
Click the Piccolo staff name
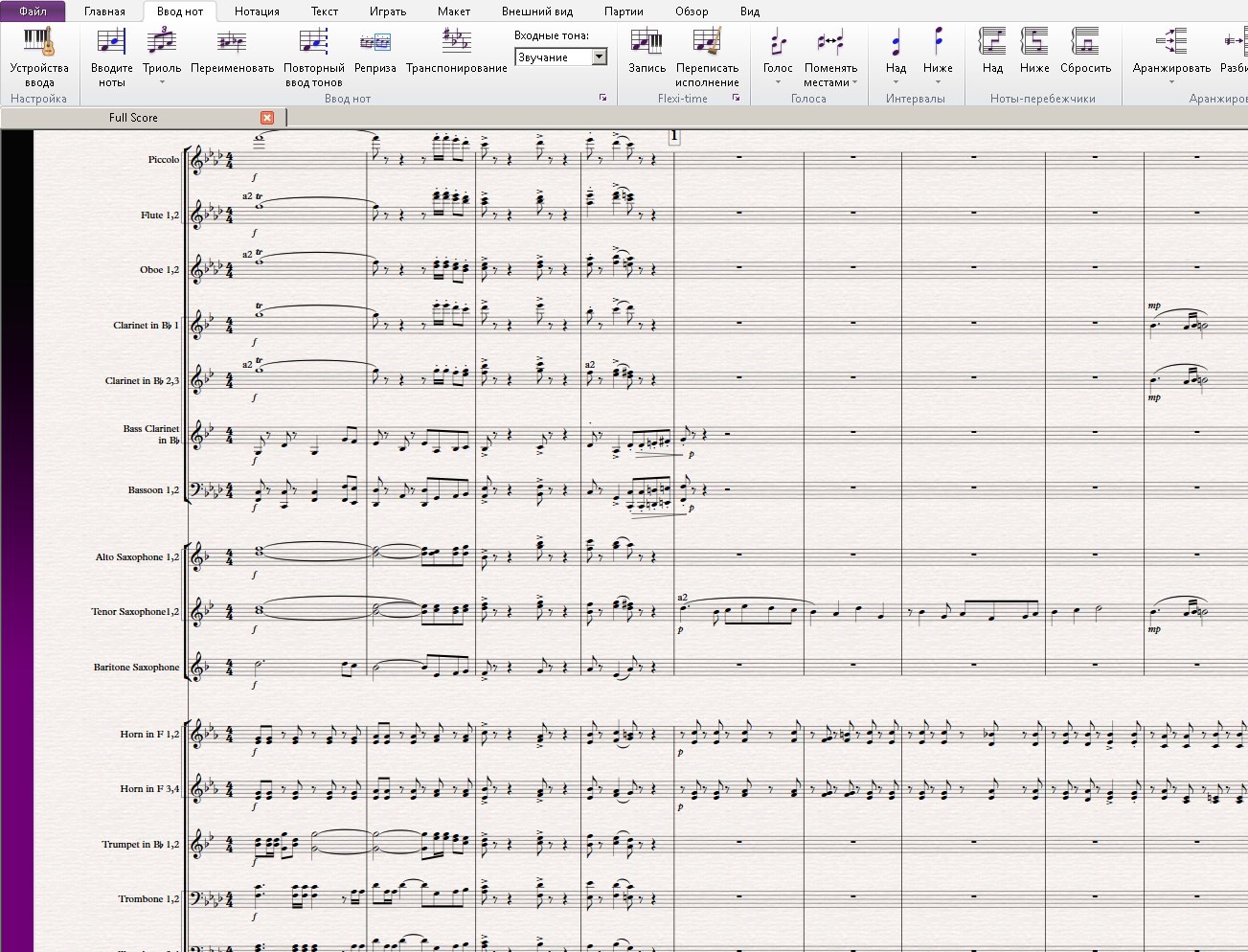point(164,160)
